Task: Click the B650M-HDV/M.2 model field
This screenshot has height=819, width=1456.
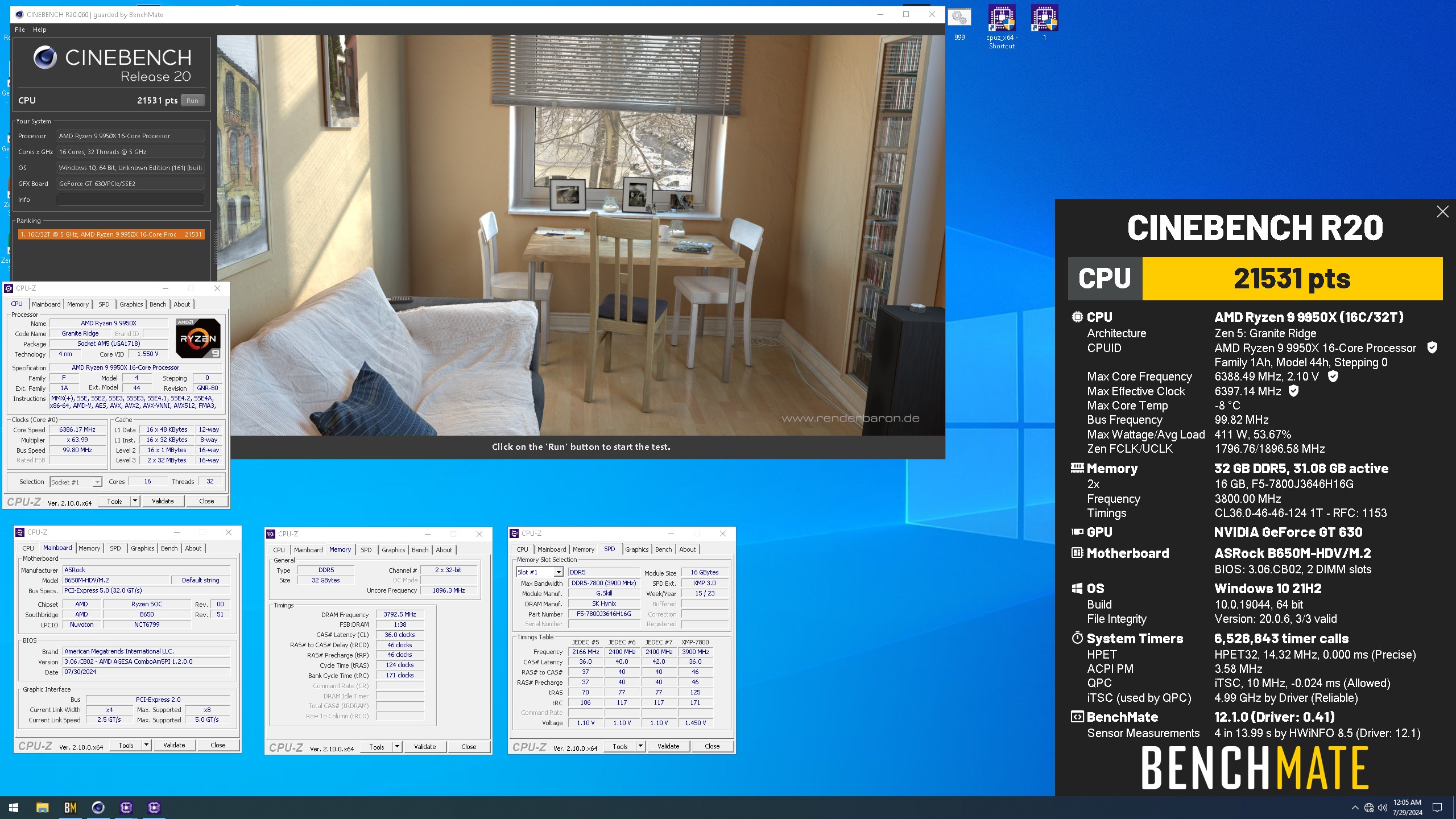Action: (115, 580)
